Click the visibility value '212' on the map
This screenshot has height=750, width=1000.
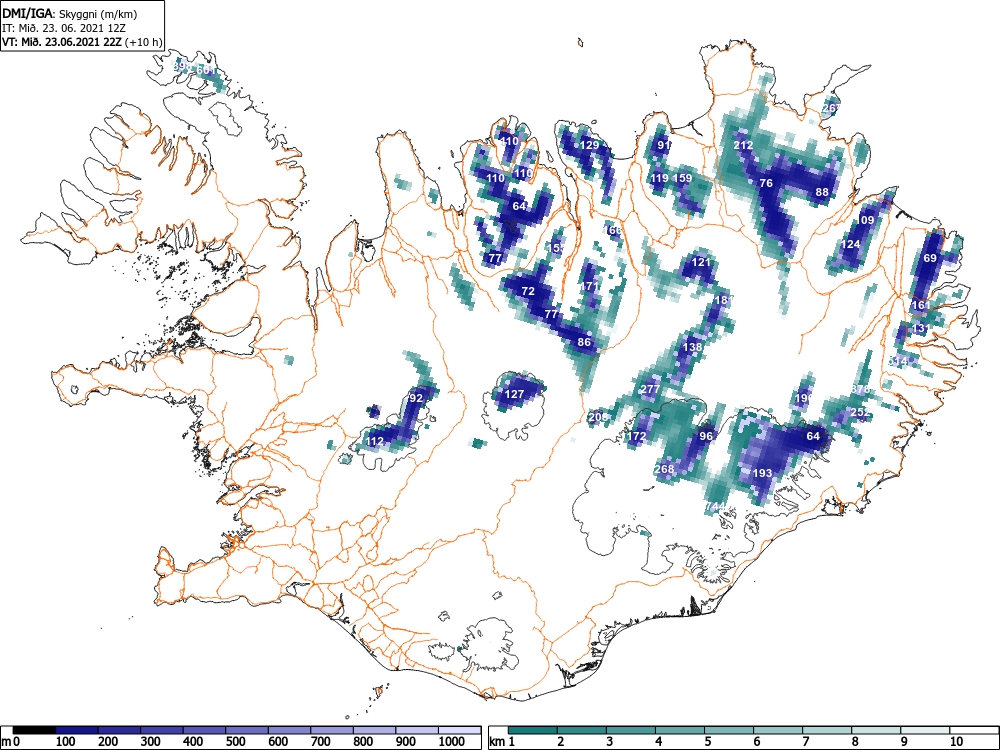click(743, 145)
